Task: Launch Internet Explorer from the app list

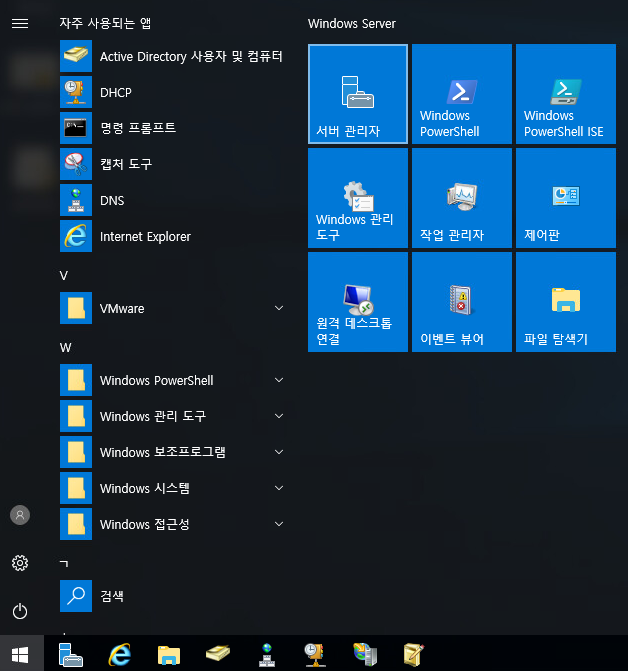Action: coord(173,236)
